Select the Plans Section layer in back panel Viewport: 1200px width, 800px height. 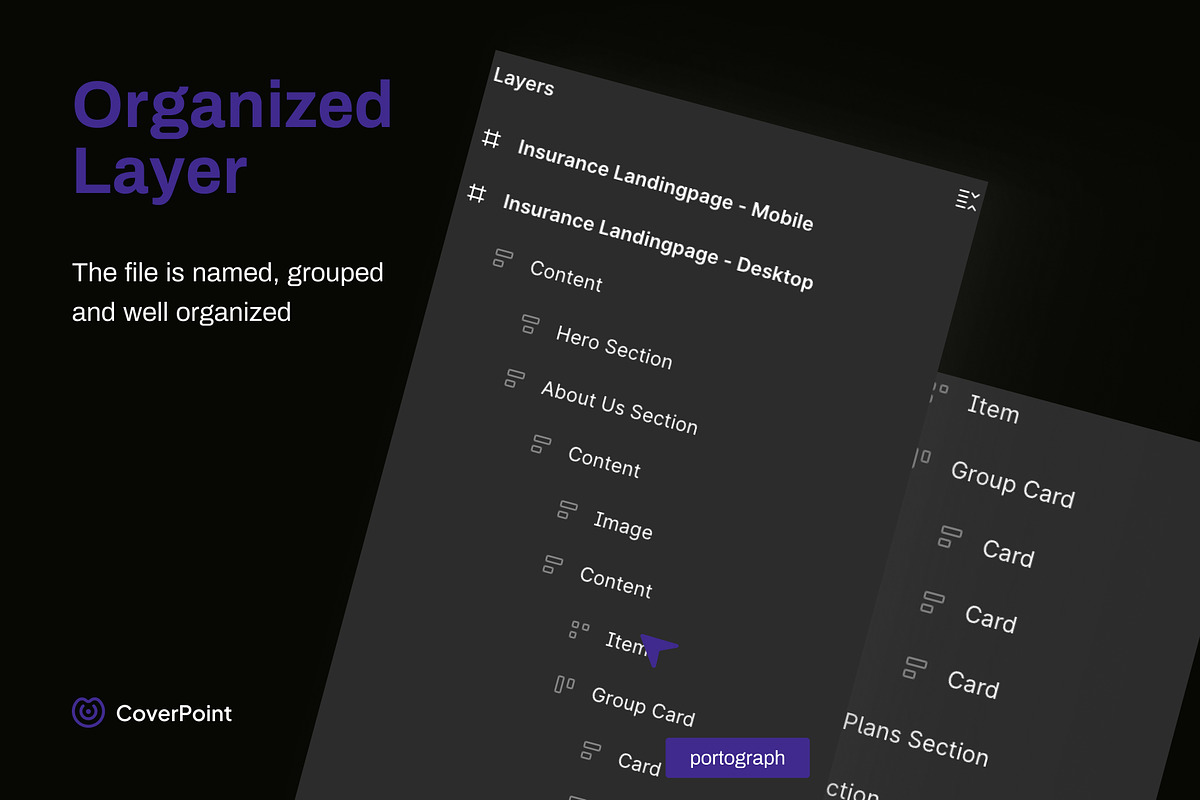point(915,740)
